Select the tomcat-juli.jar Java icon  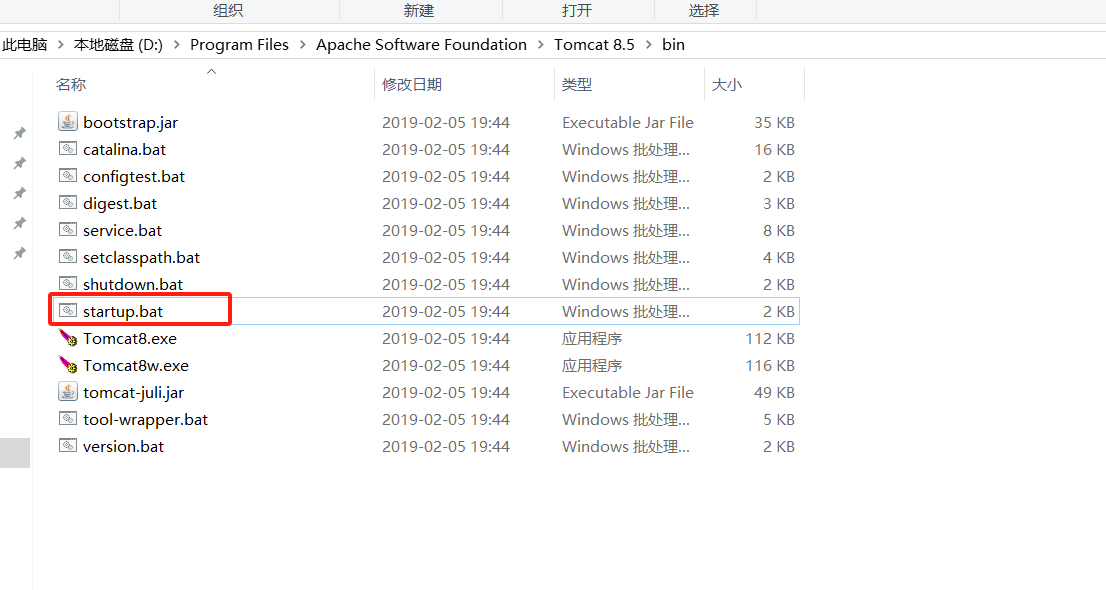coord(67,392)
